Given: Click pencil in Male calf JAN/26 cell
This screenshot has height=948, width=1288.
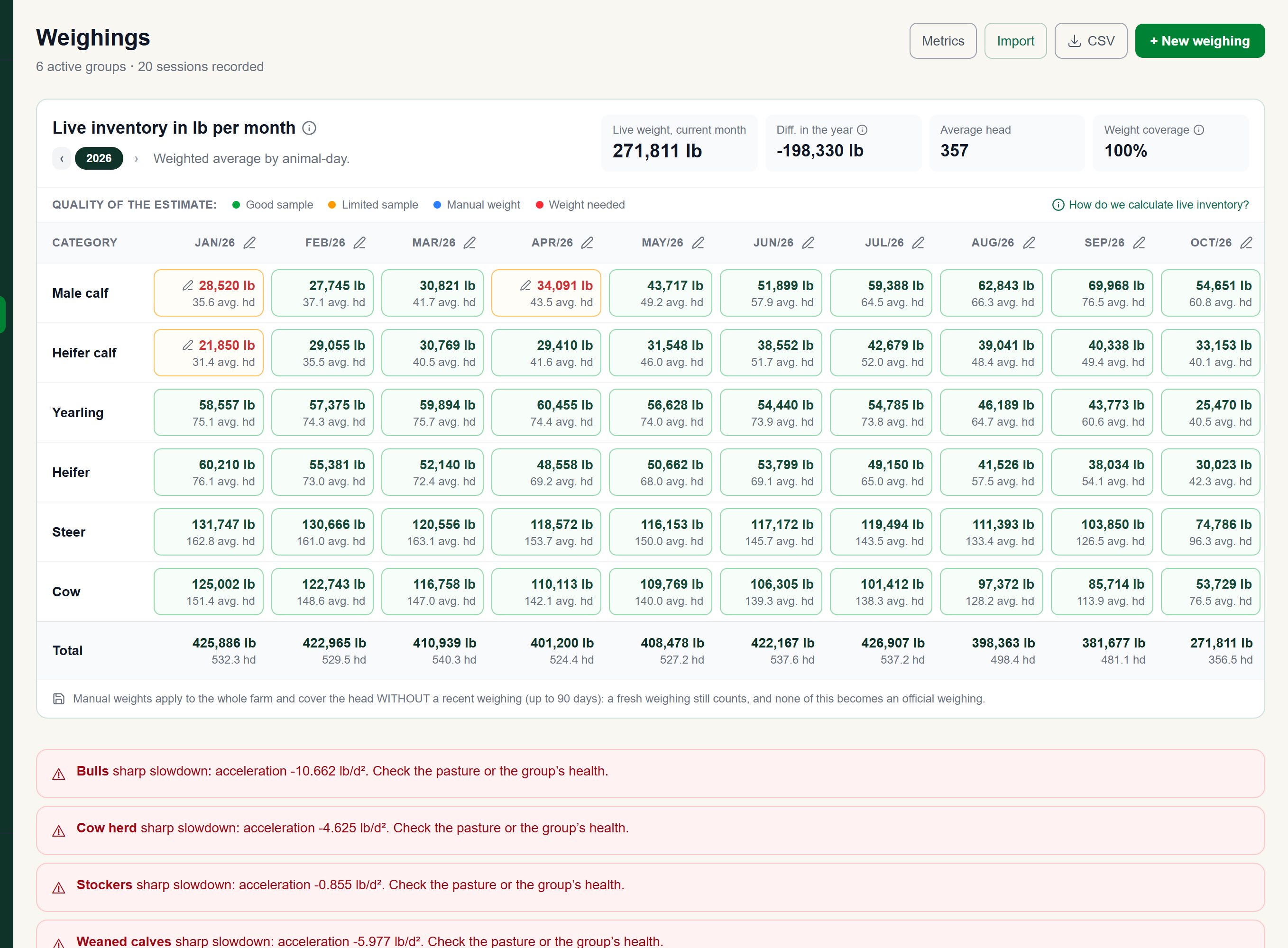Looking at the screenshot, I should (x=188, y=286).
